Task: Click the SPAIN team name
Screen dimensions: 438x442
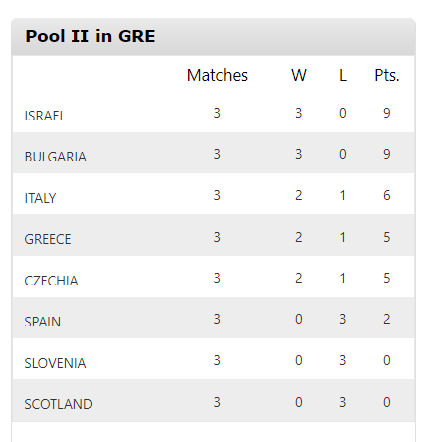Action: (43, 321)
